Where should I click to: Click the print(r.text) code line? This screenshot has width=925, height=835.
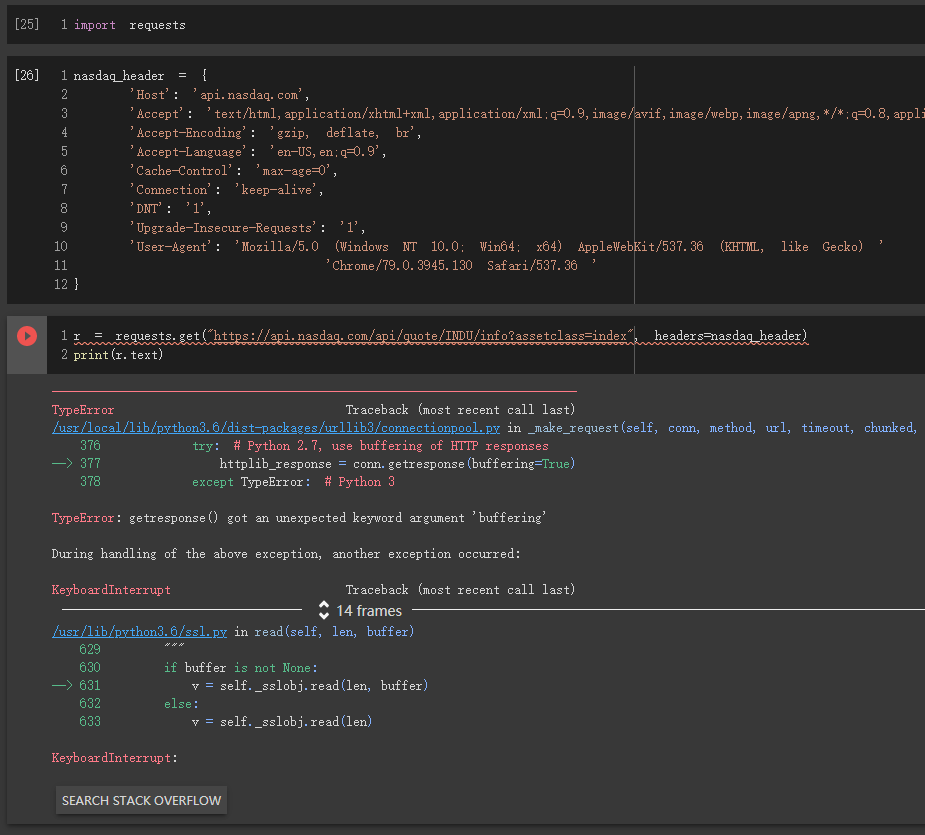pos(118,355)
